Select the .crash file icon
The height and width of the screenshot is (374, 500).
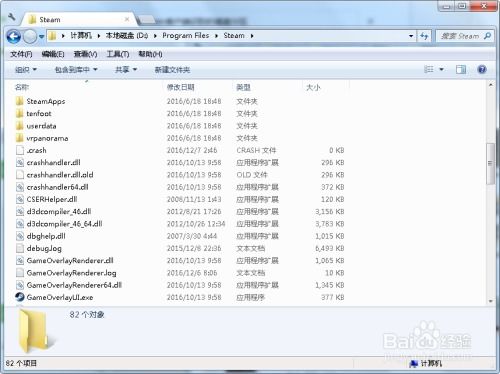click(20, 150)
